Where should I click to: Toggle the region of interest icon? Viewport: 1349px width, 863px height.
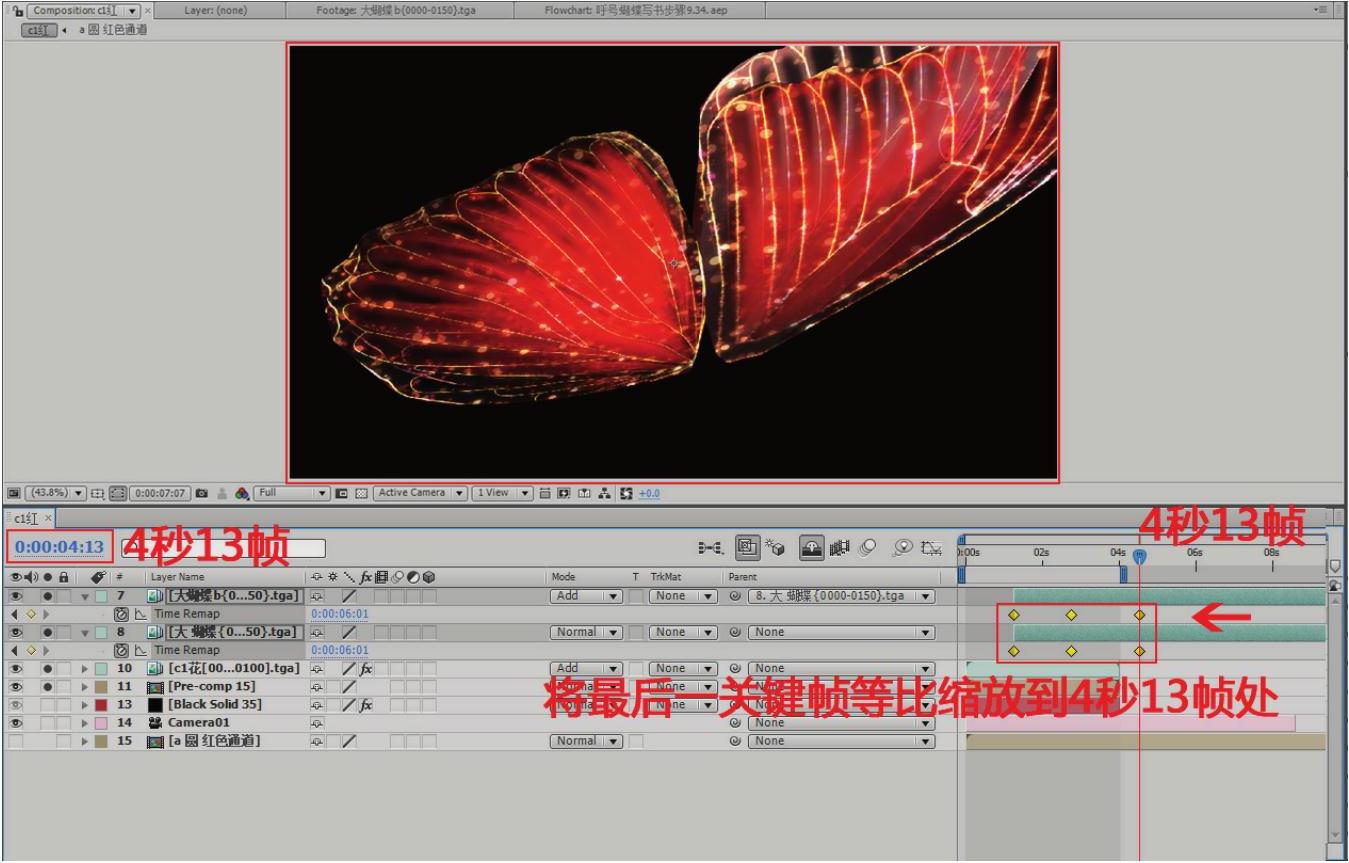tap(342, 493)
